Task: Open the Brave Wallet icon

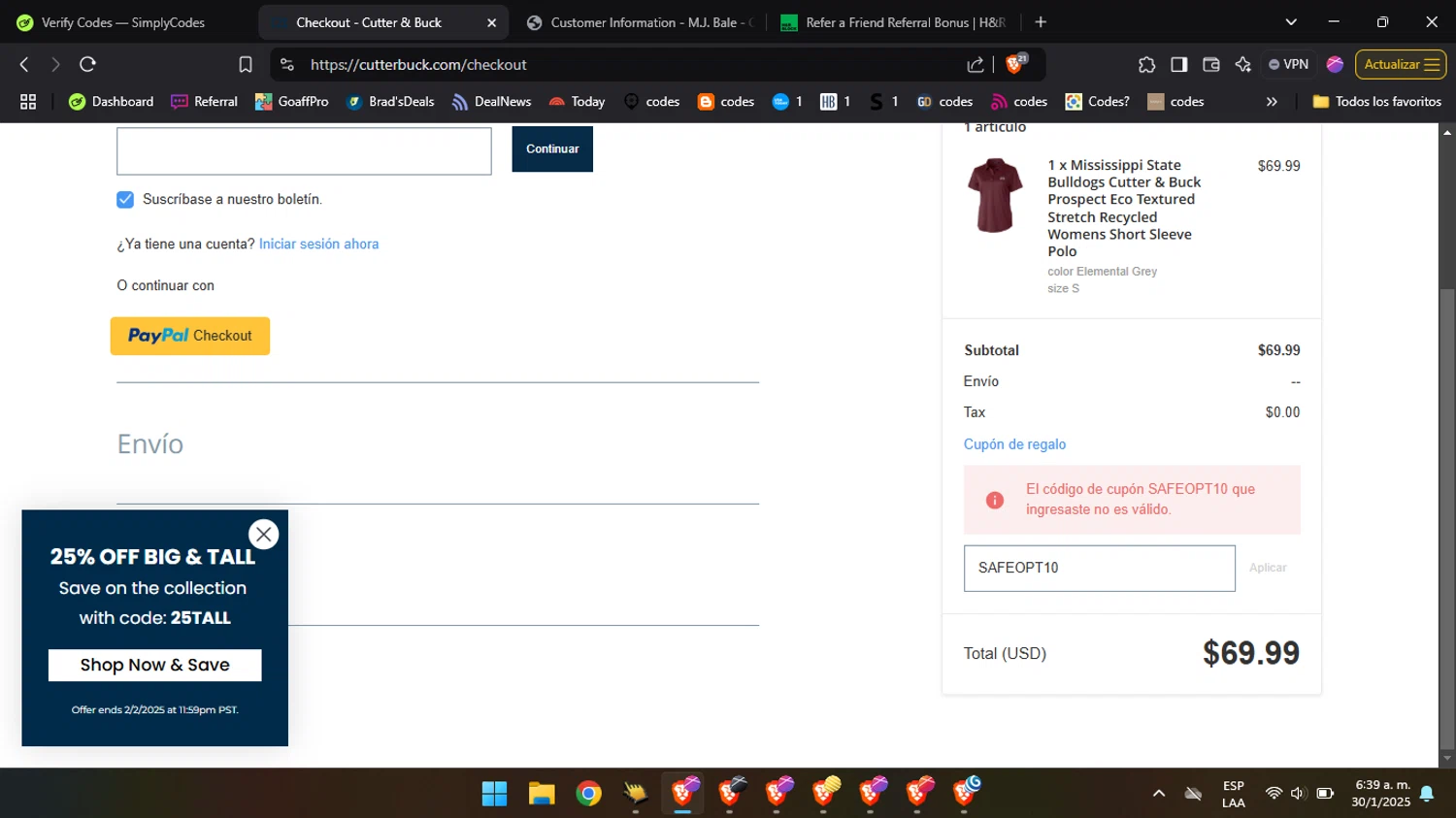Action: 1210,64
